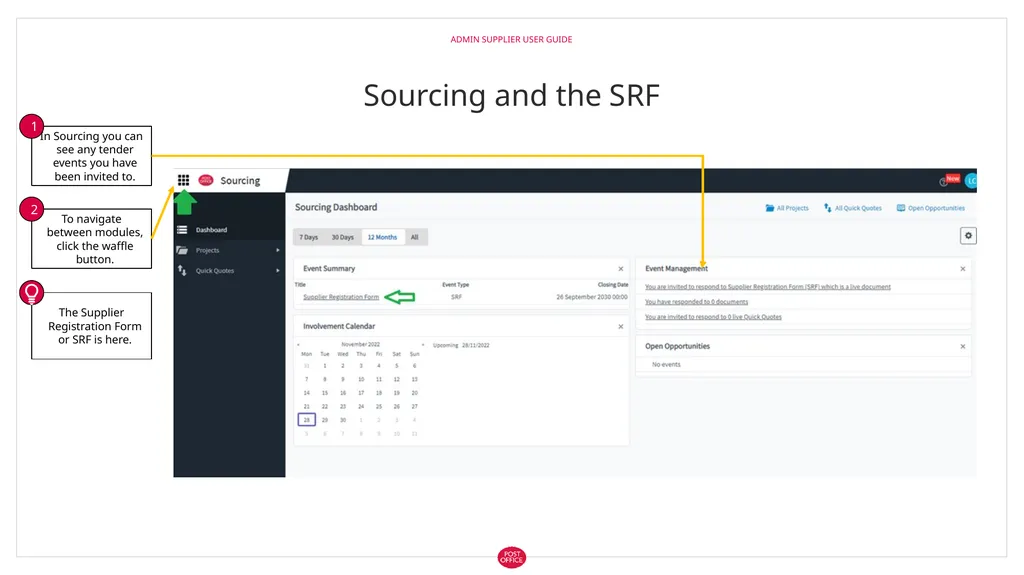Open the waffle module switcher
Viewport: 1024px width, 575px height.
point(184,180)
